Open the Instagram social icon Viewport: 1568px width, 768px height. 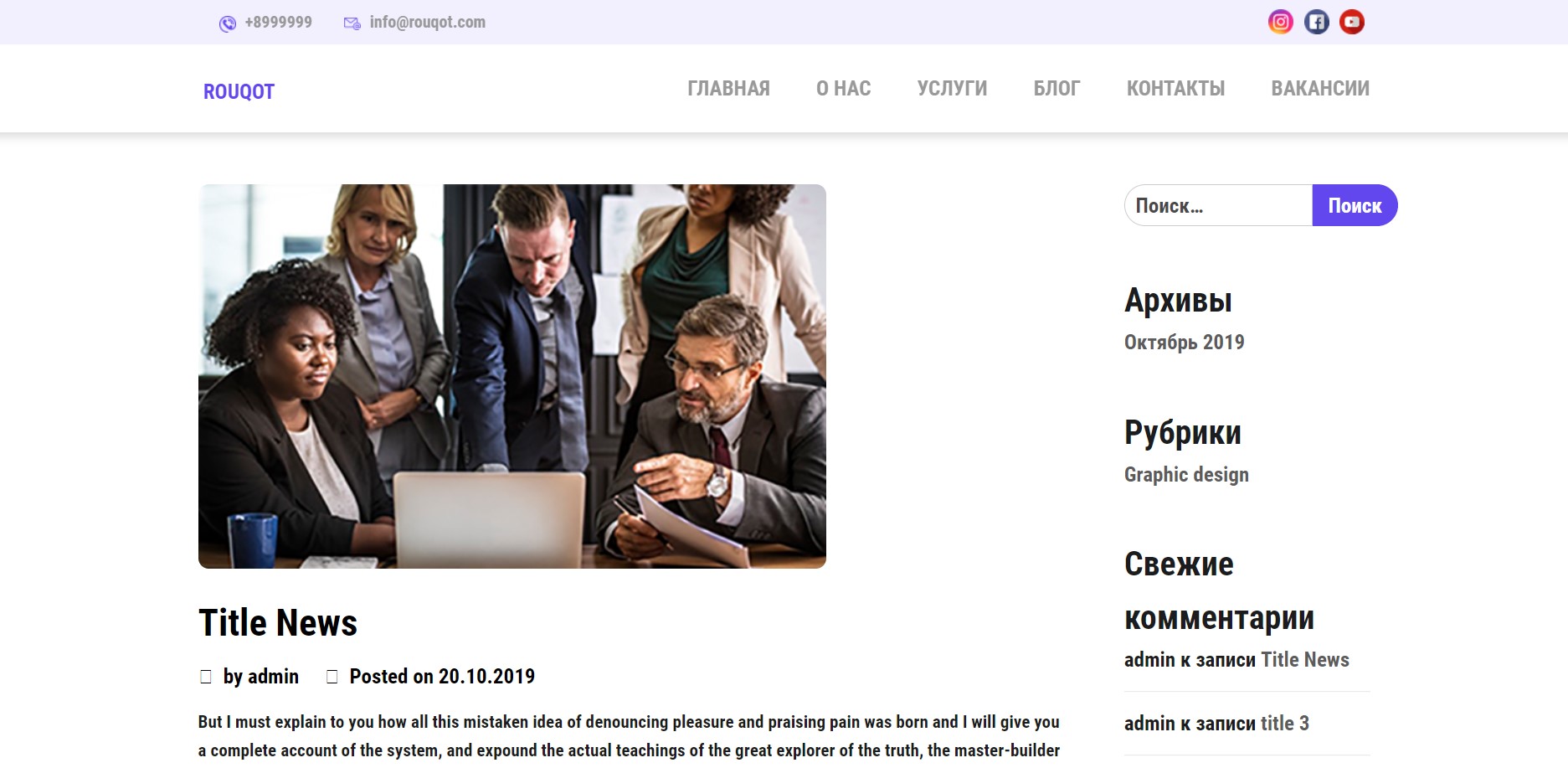click(x=1280, y=22)
